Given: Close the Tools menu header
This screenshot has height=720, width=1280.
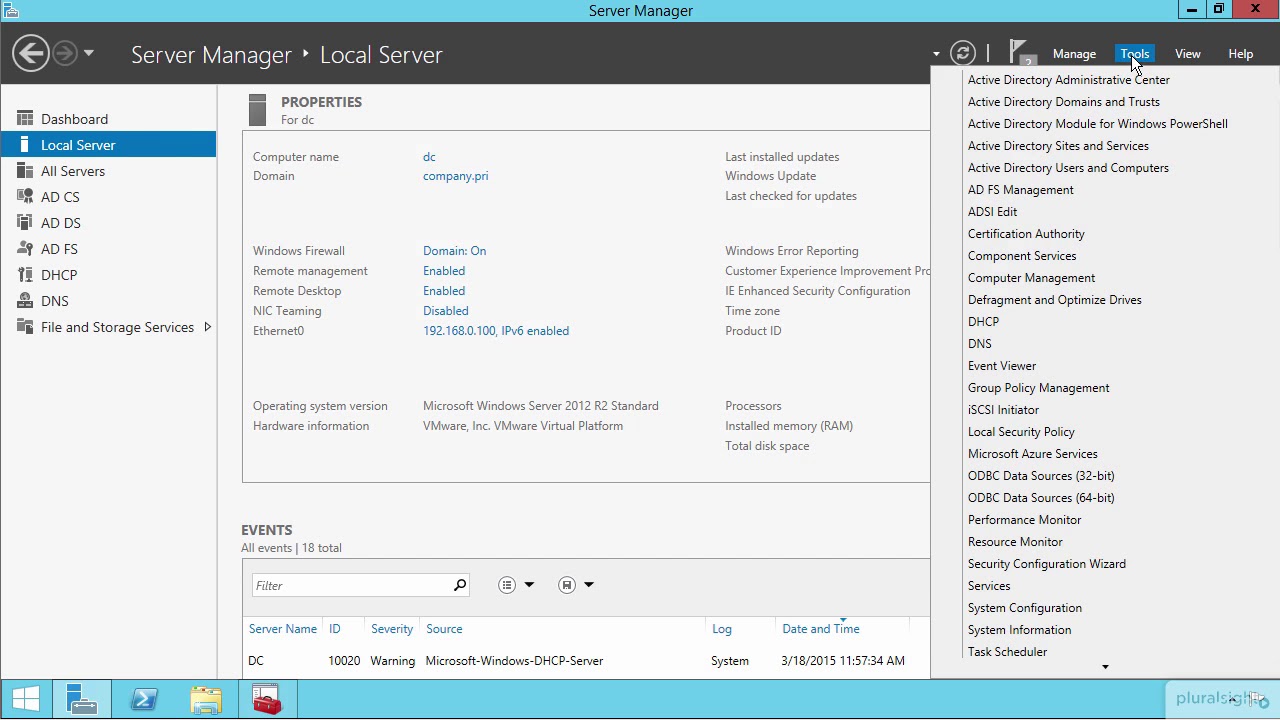Looking at the screenshot, I should [1135, 54].
